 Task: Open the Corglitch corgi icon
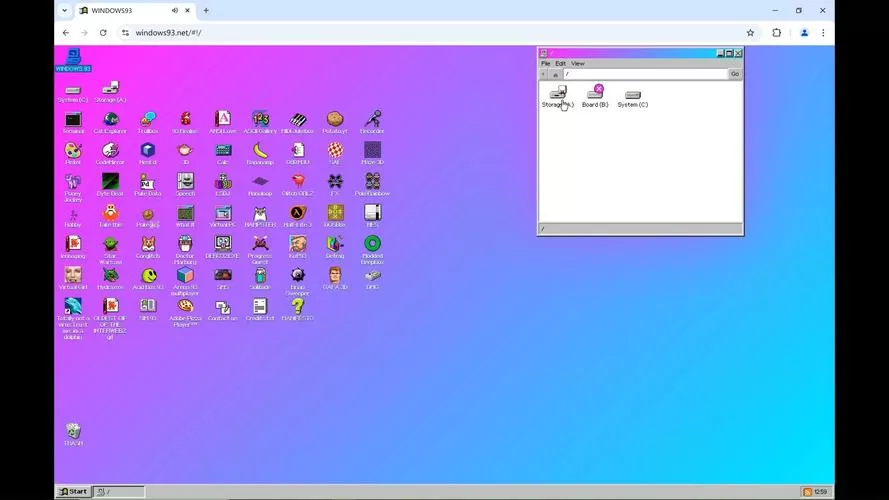pos(148,247)
